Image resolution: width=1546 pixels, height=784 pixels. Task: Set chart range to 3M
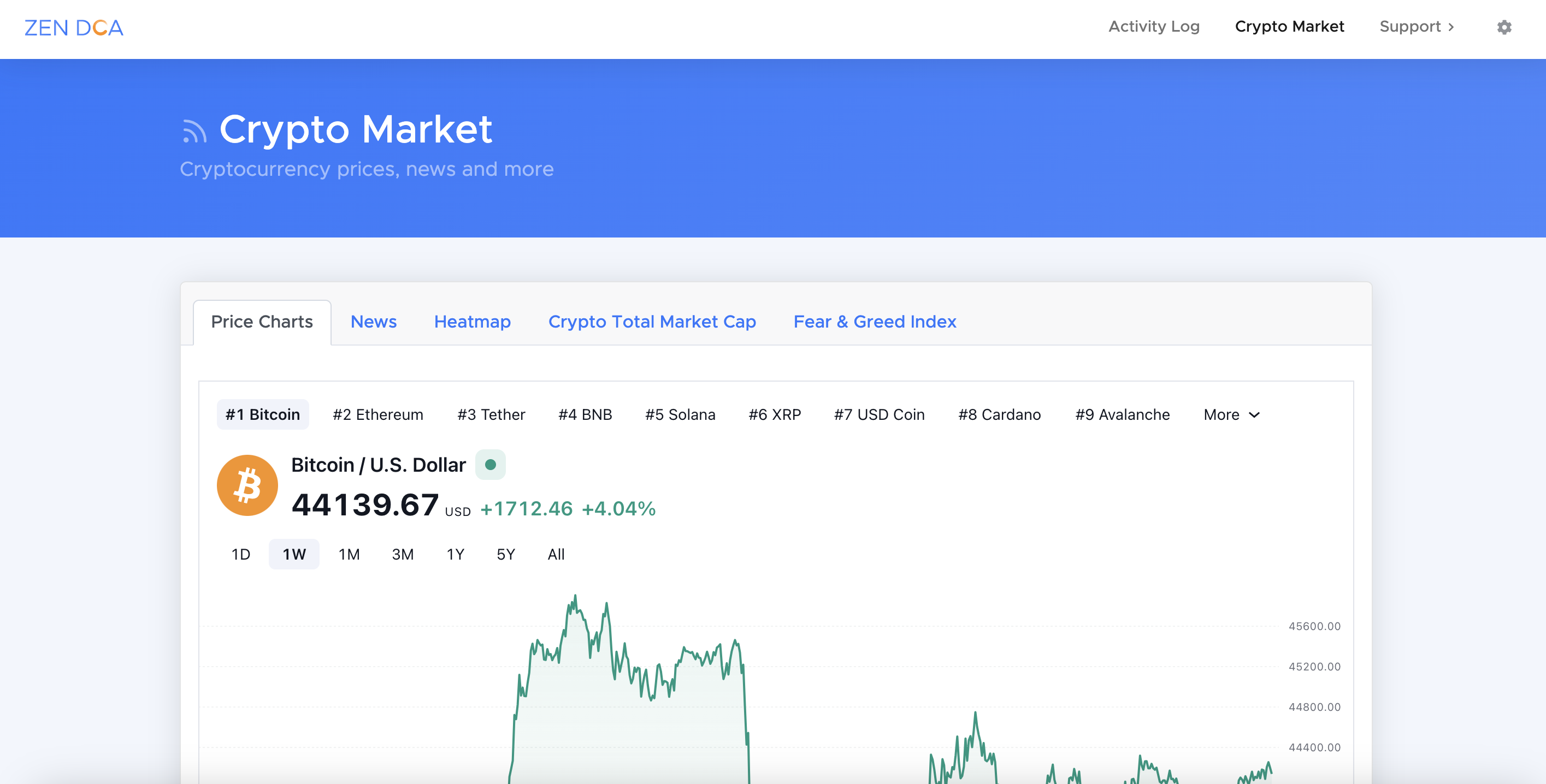[403, 554]
